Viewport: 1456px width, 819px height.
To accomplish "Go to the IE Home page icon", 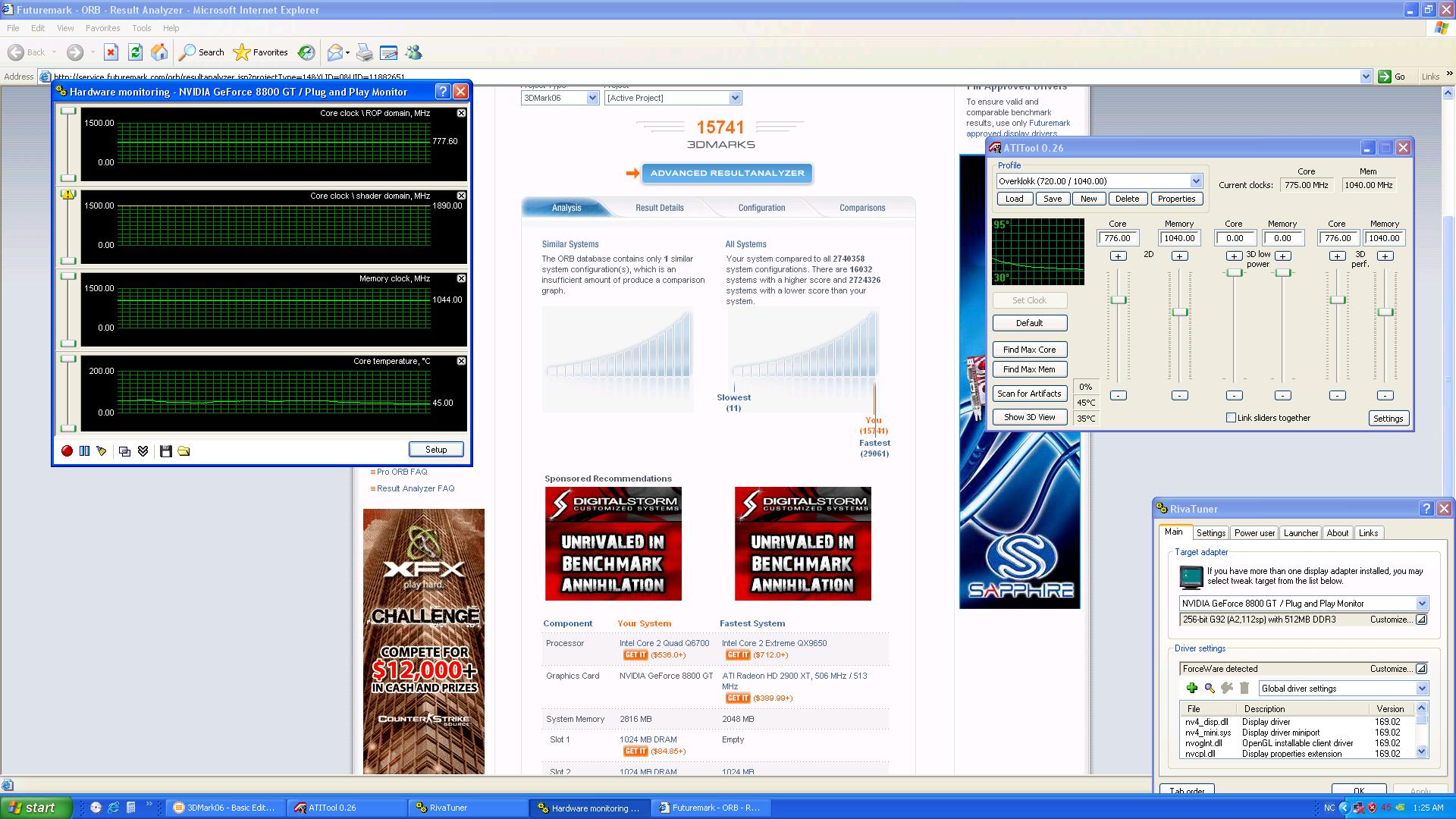I will pos(159,52).
